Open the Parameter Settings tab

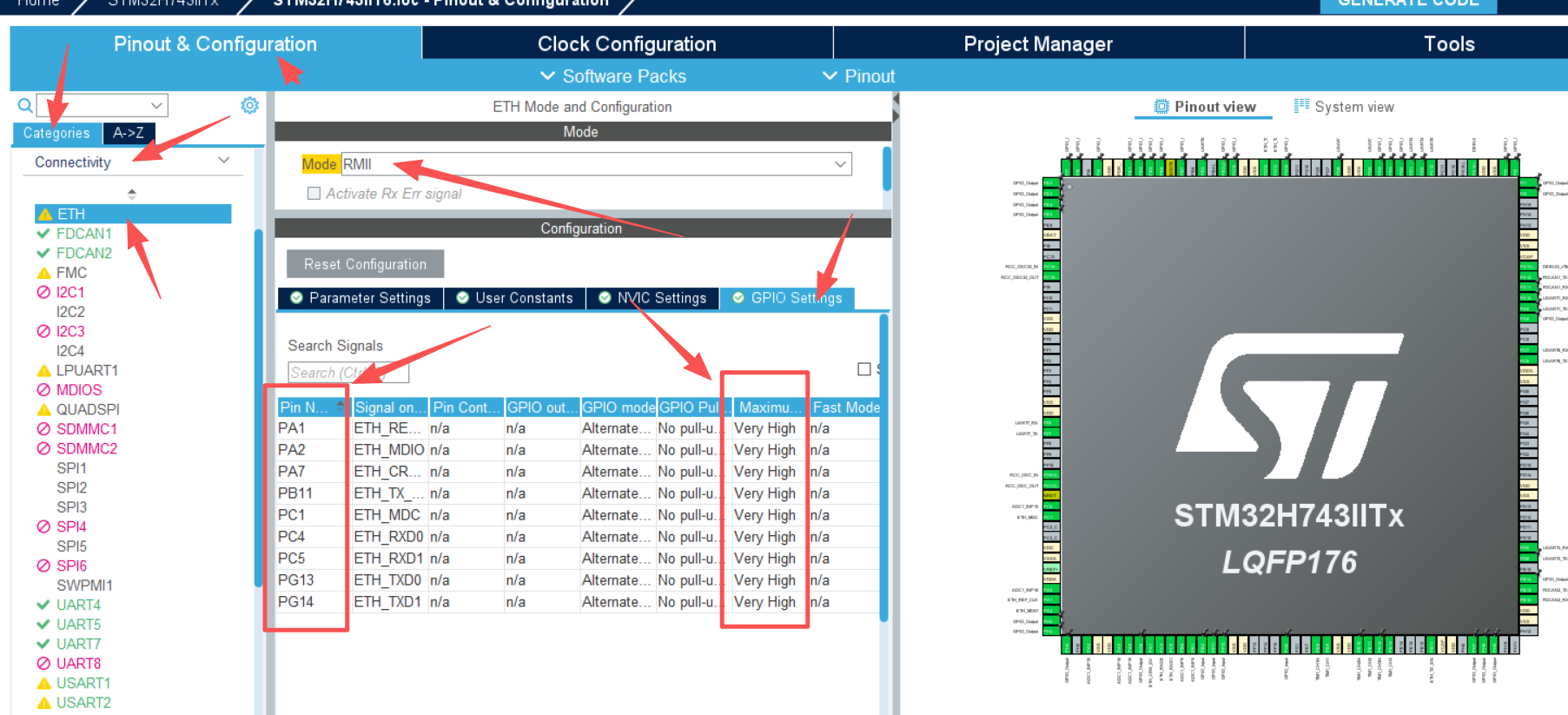tap(361, 298)
